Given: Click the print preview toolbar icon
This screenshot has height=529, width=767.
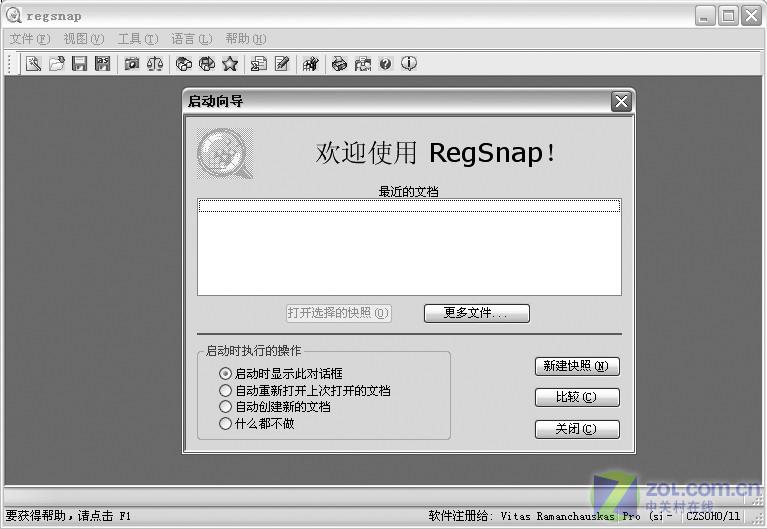Looking at the screenshot, I should [x=362, y=64].
